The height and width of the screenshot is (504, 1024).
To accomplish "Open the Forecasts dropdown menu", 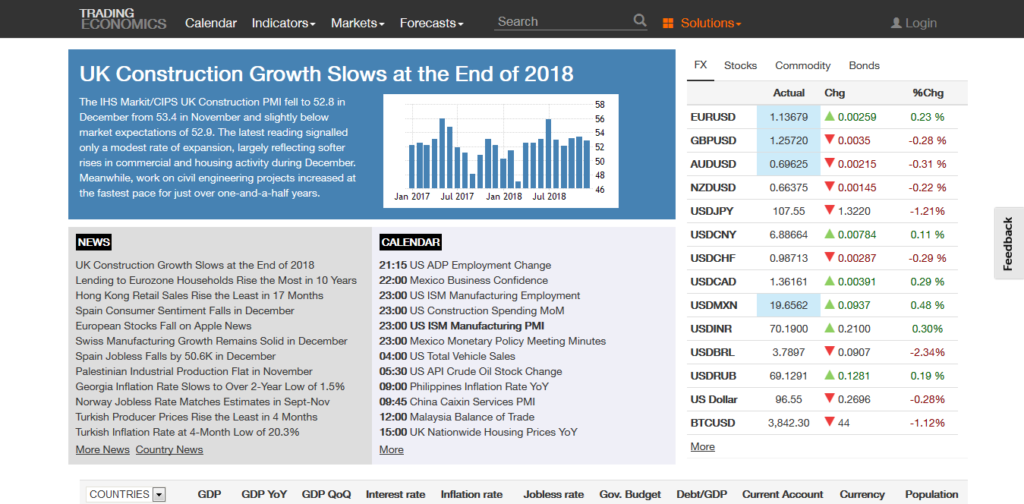I will [x=432, y=24].
